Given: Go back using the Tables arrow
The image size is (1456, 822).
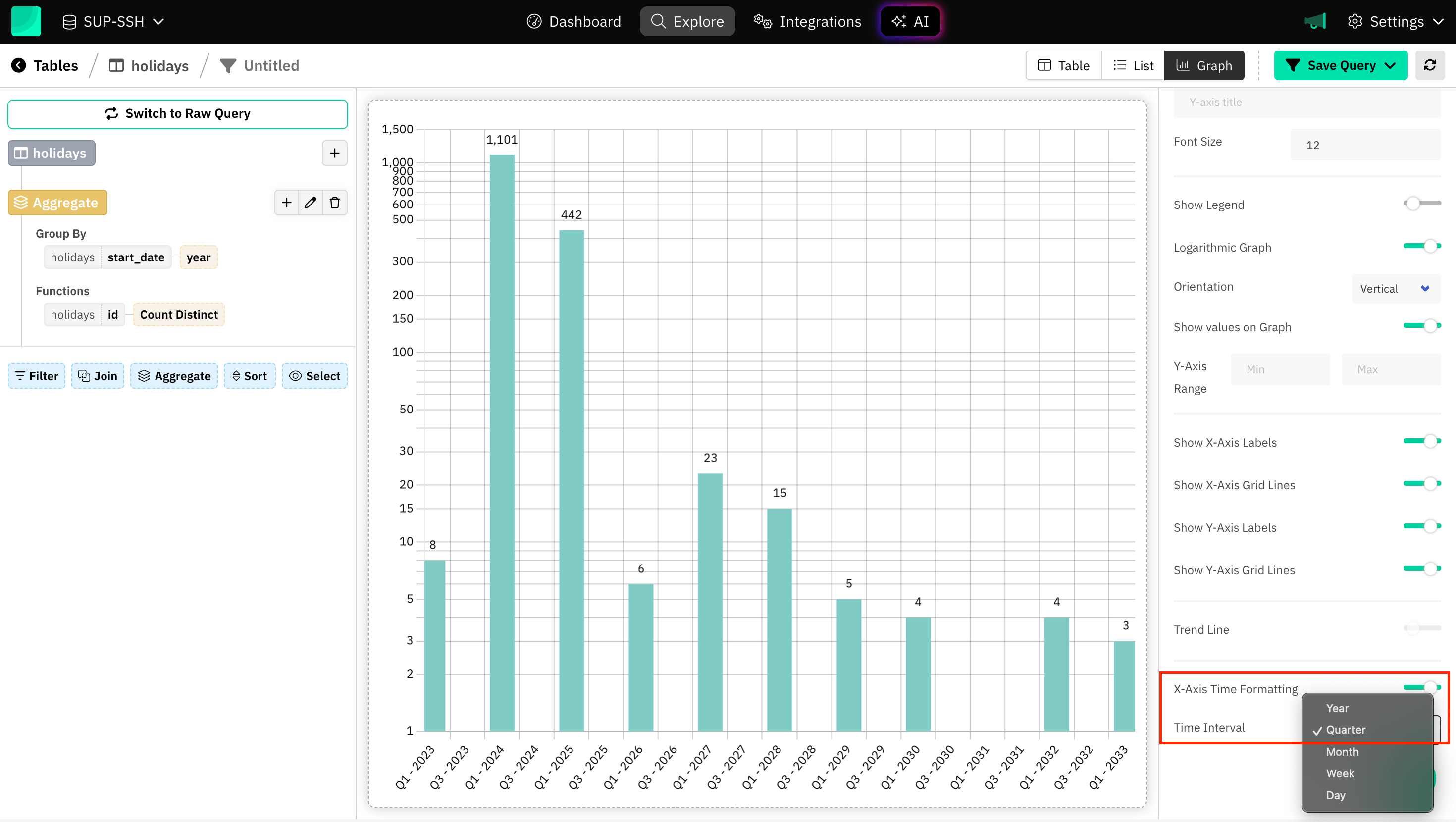Looking at the screenshot, I should 19,65.
